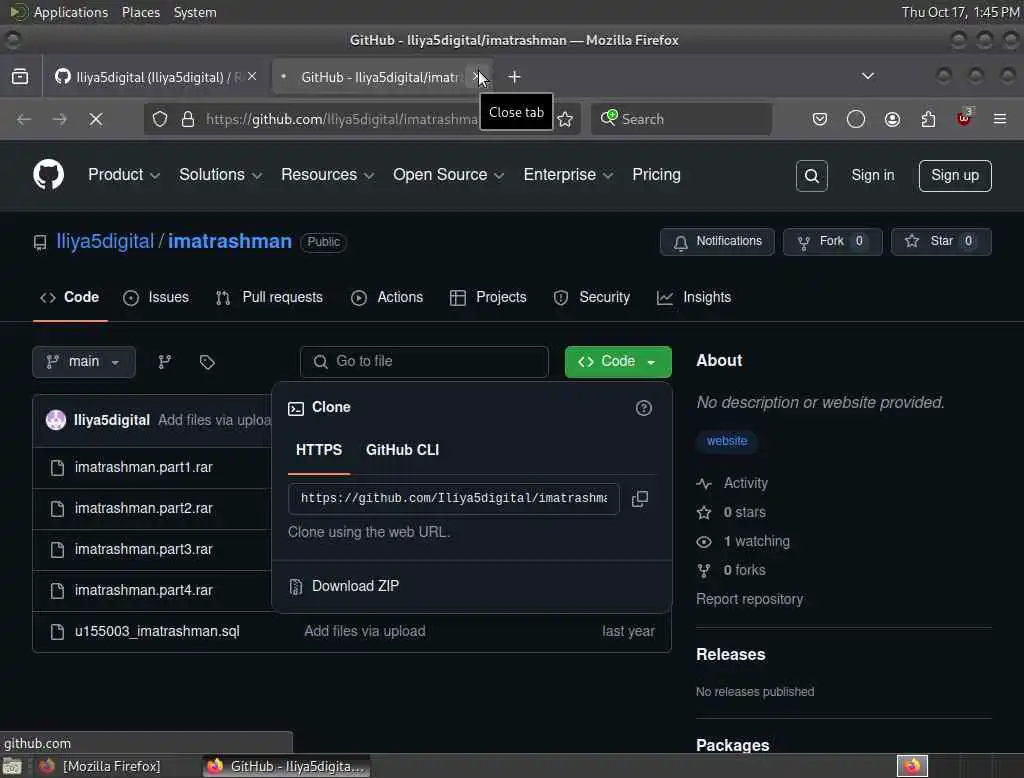
Task: Click the Iliya5digital avatar in commit row
Action: pos(56,420)
